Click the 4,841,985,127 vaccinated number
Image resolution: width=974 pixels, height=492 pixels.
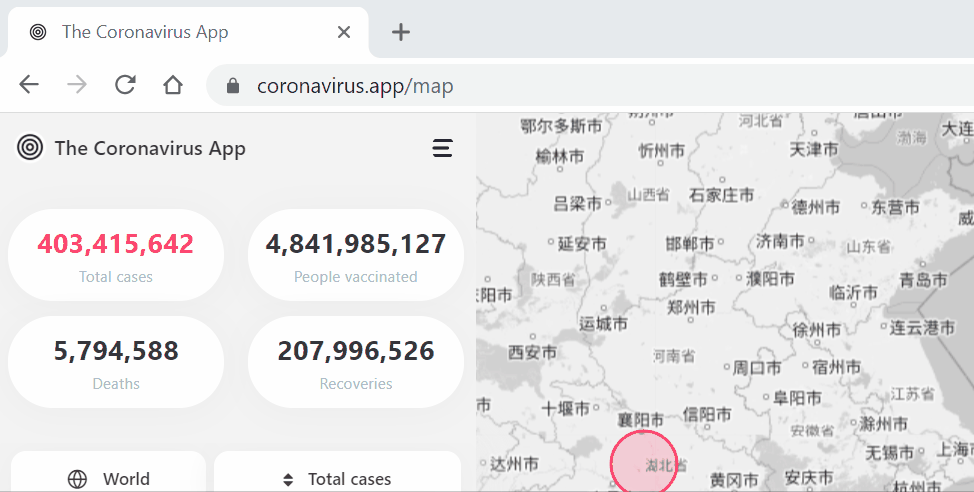coord(356,244)
